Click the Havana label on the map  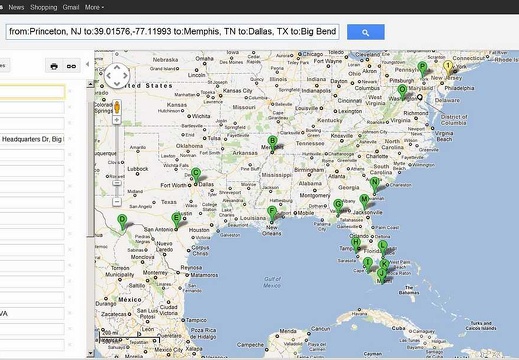(359, 314)
